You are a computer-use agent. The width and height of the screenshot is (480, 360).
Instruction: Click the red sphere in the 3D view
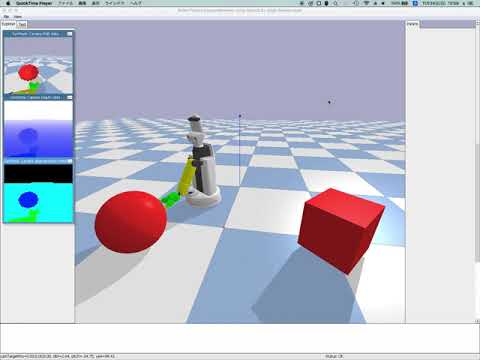(131, 222)
